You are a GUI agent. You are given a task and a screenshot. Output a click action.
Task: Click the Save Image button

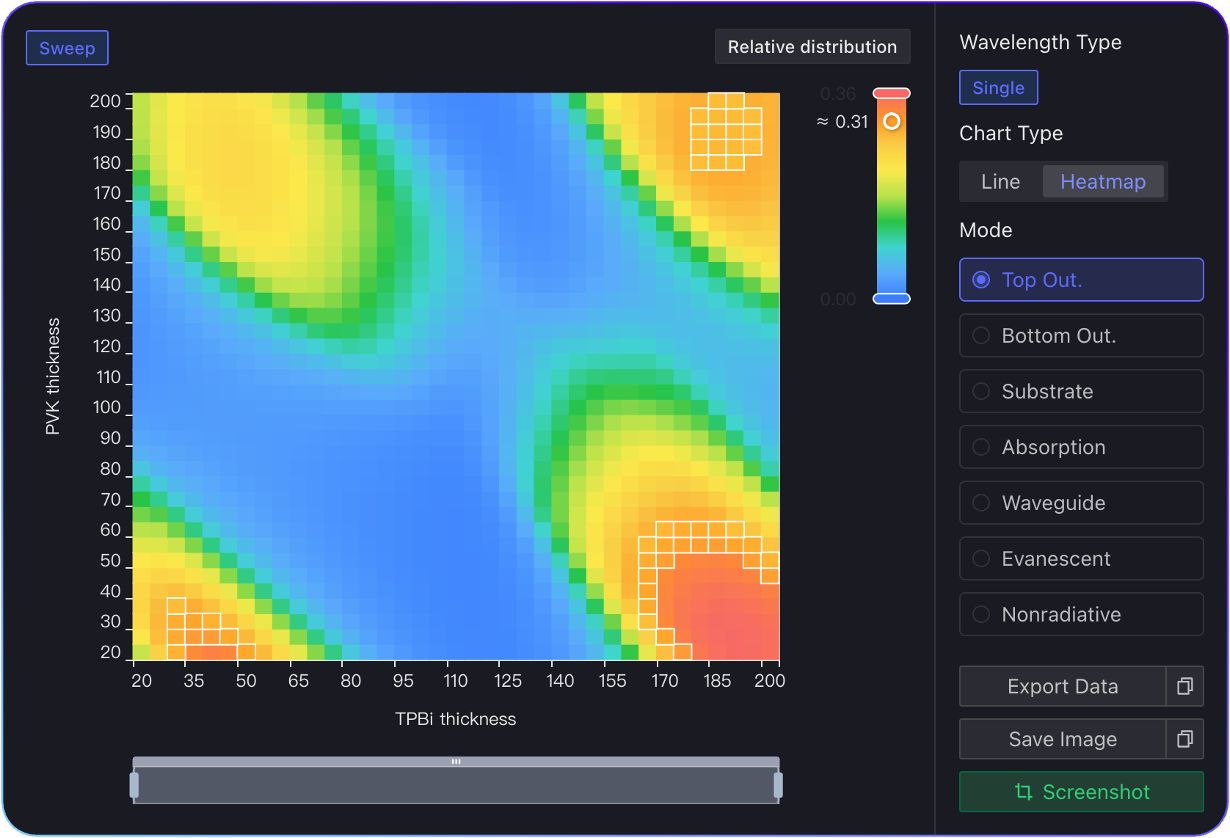click(1062, 739)
